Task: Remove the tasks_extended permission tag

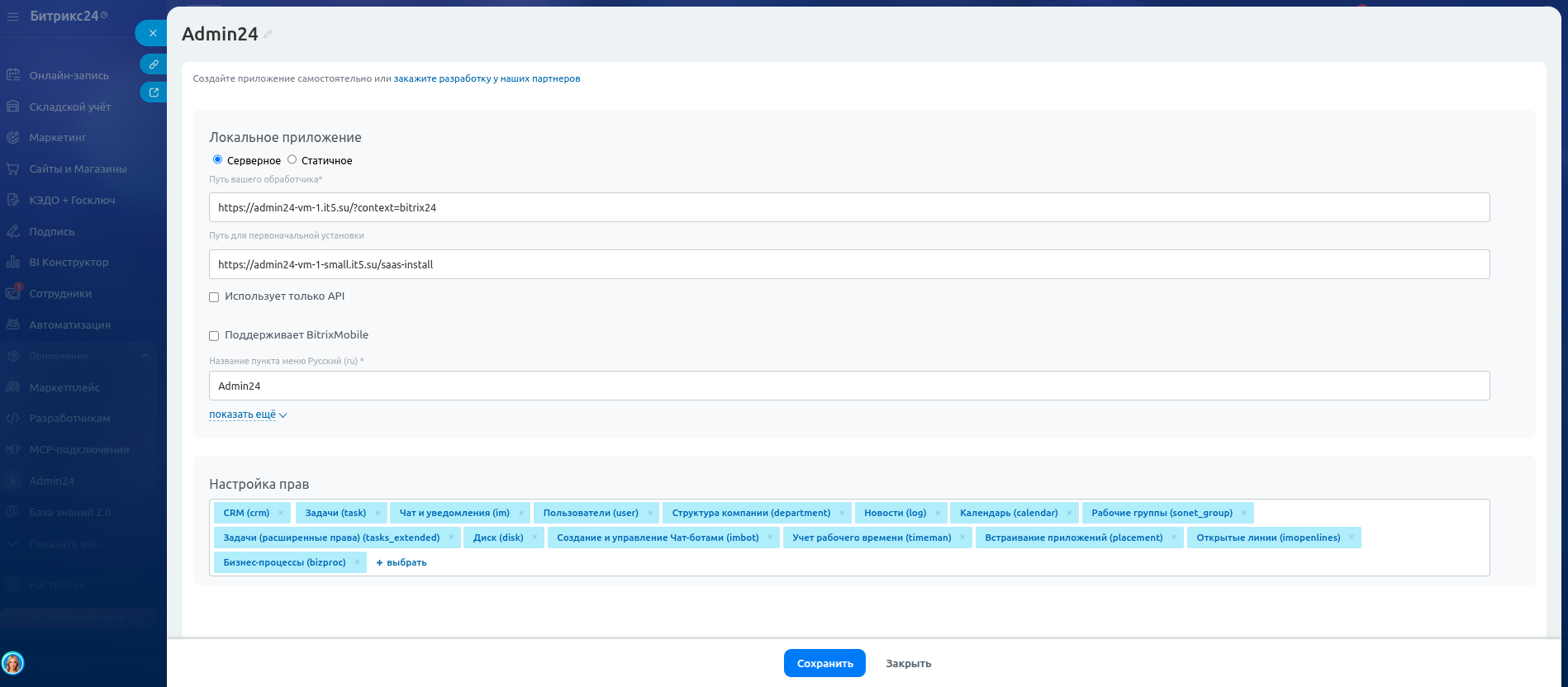Action: coord(451,538)
